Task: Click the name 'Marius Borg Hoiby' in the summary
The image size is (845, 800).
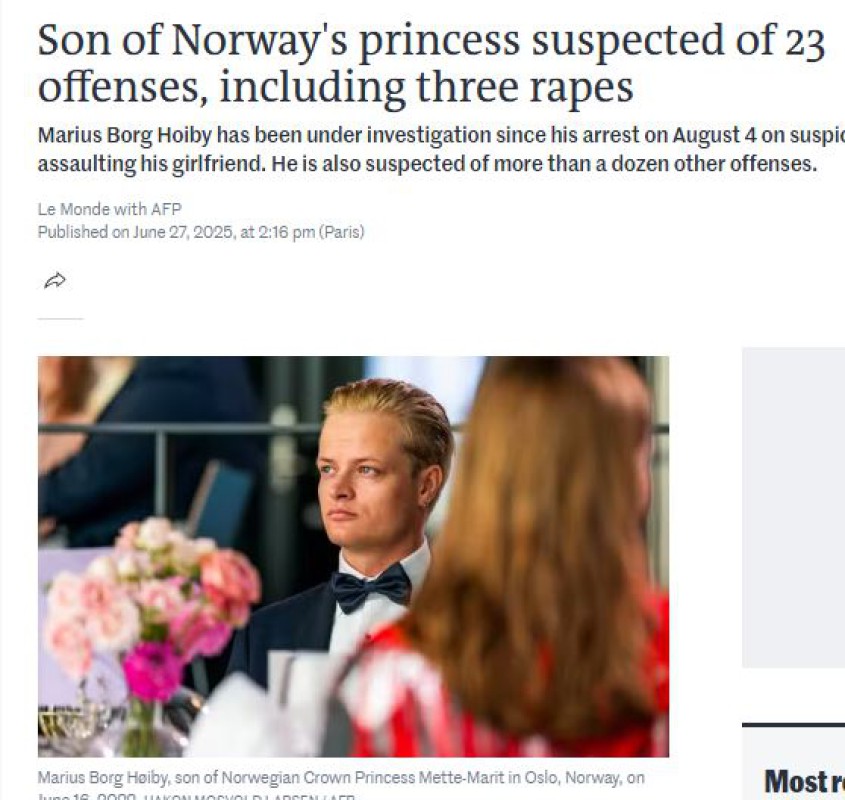Action: (x=124, y=135)
